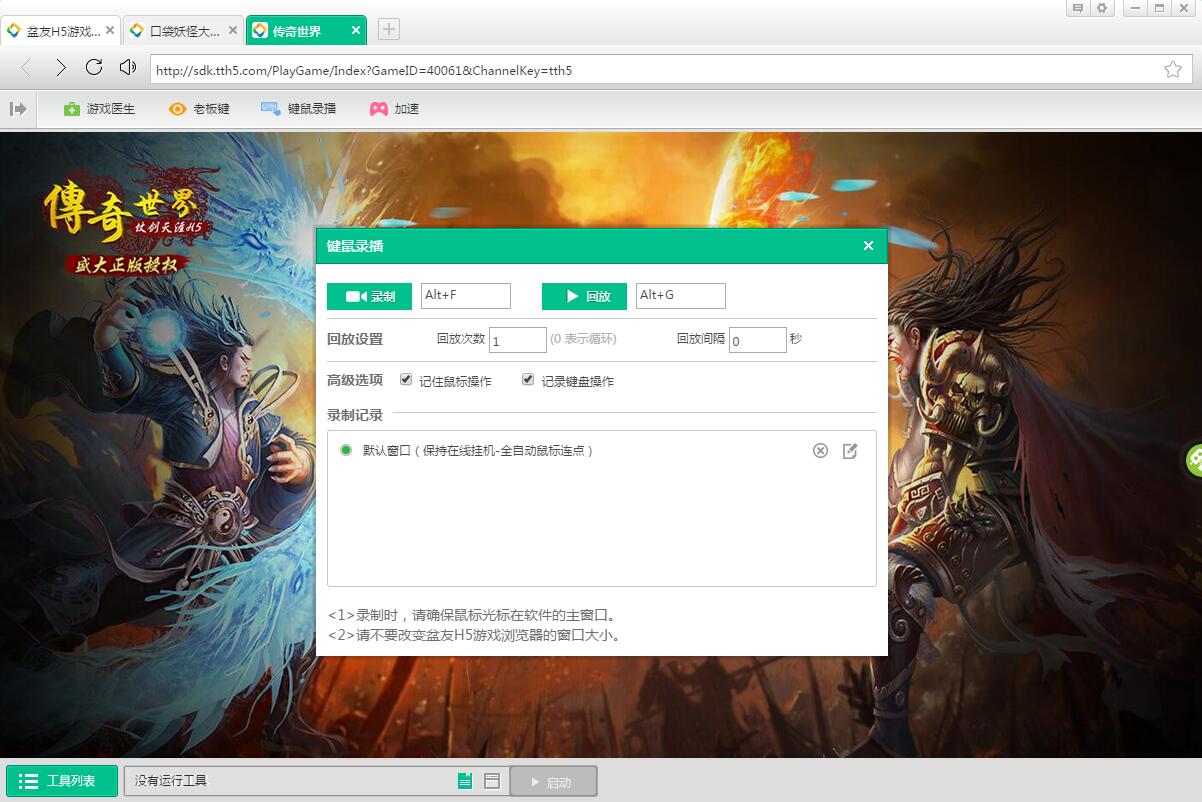The width and height of the screenshot is (1202, 802).
Task: Open 键鼠录播 tool in the toolbar
Action: (298, 108)
